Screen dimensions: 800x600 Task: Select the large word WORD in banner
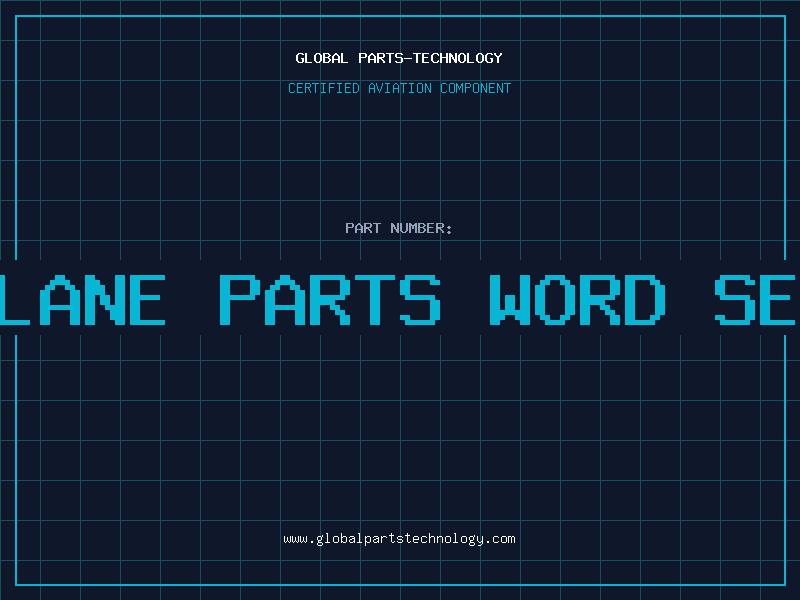pyautogui.click(x=578, y=300)
